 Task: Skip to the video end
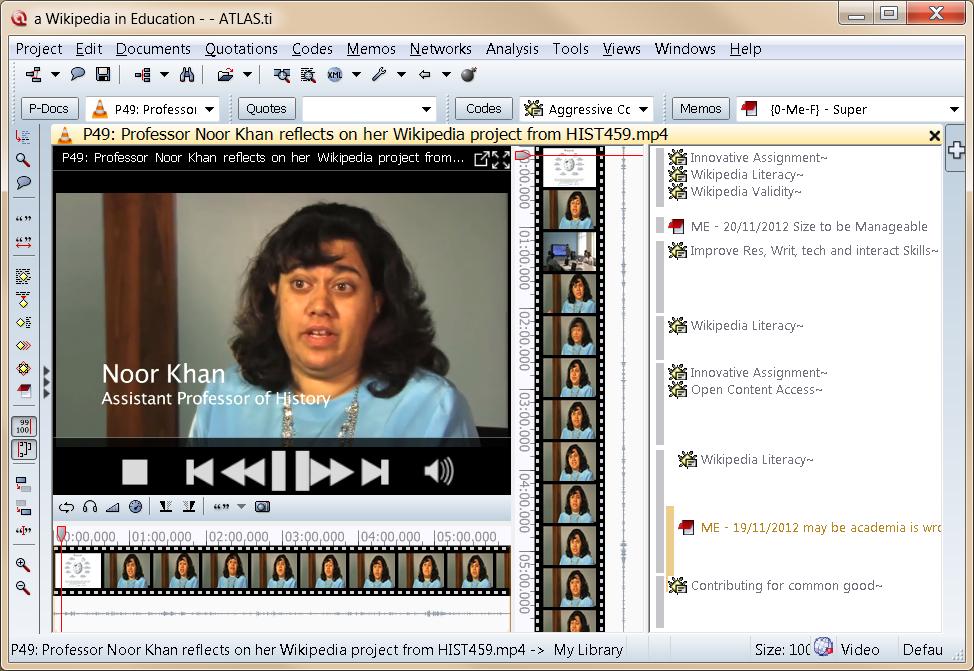point(375,472)
